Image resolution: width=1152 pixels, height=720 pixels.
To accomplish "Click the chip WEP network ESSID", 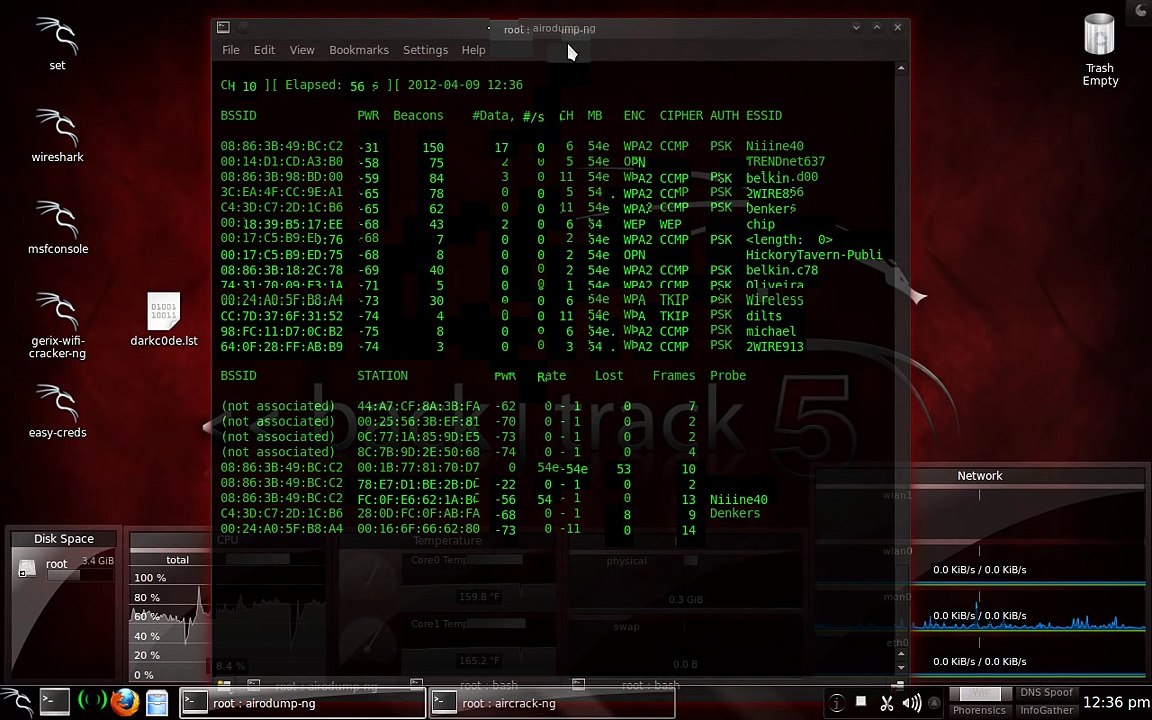I will point(760,224).
